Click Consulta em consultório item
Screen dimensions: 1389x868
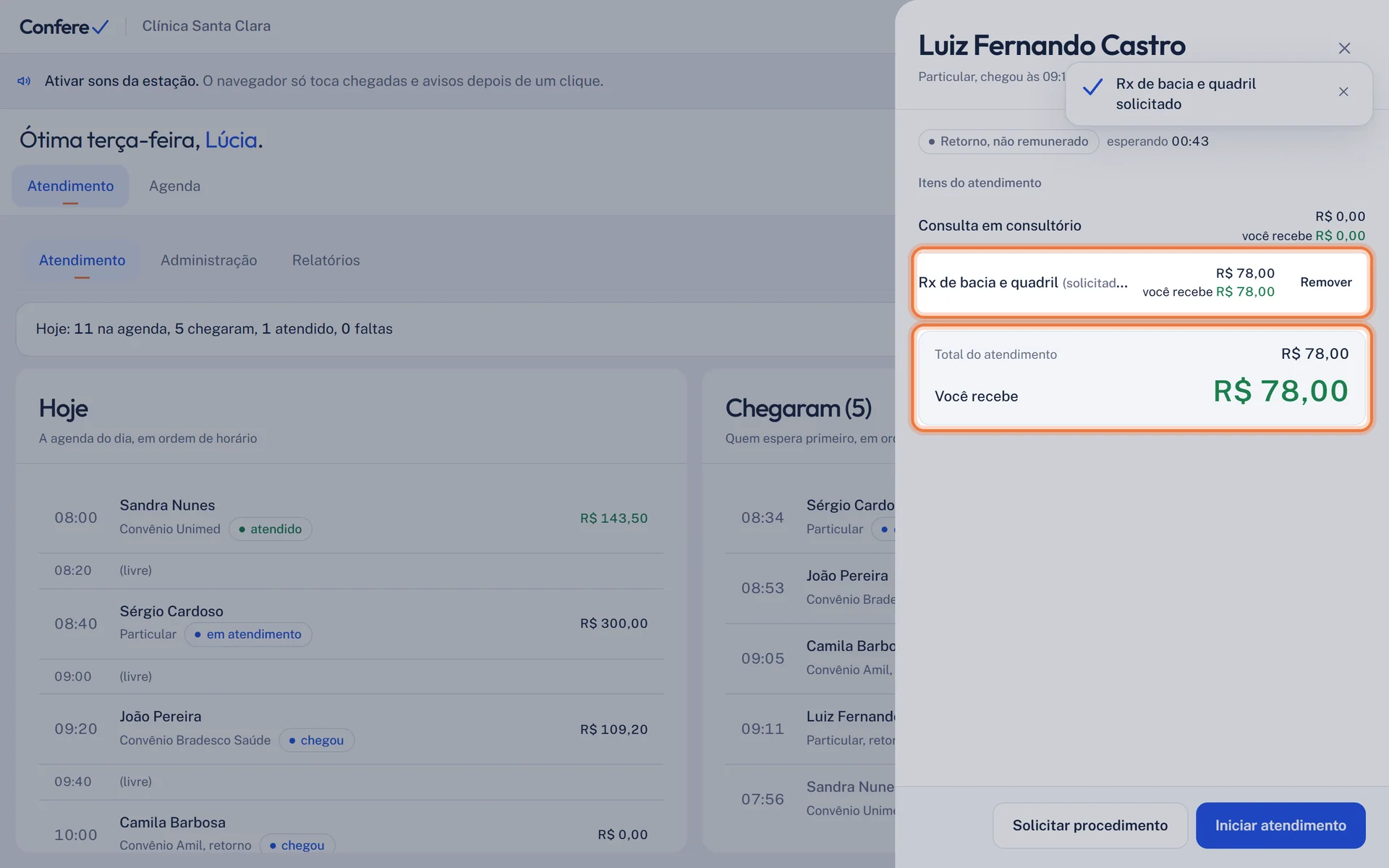(1142, 226)
